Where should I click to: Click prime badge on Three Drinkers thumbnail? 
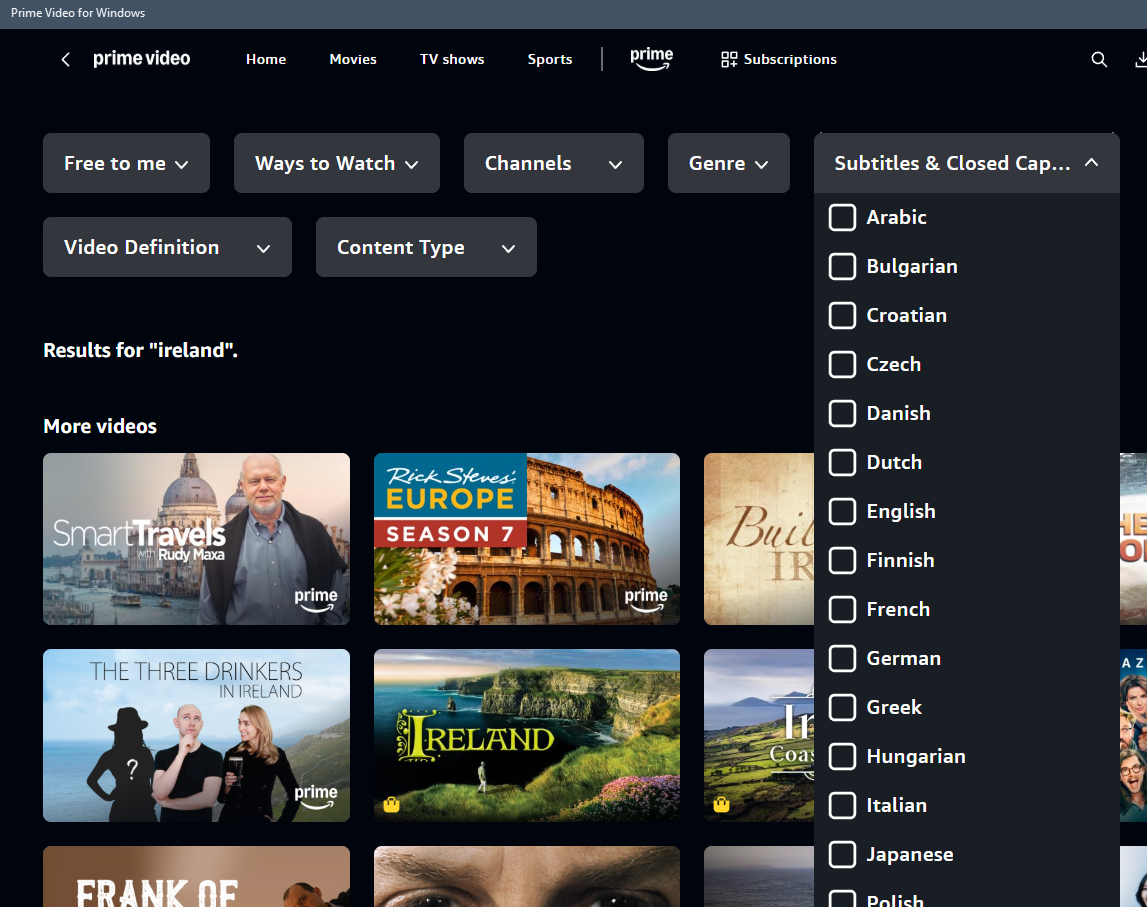click(x=316, y=797)
